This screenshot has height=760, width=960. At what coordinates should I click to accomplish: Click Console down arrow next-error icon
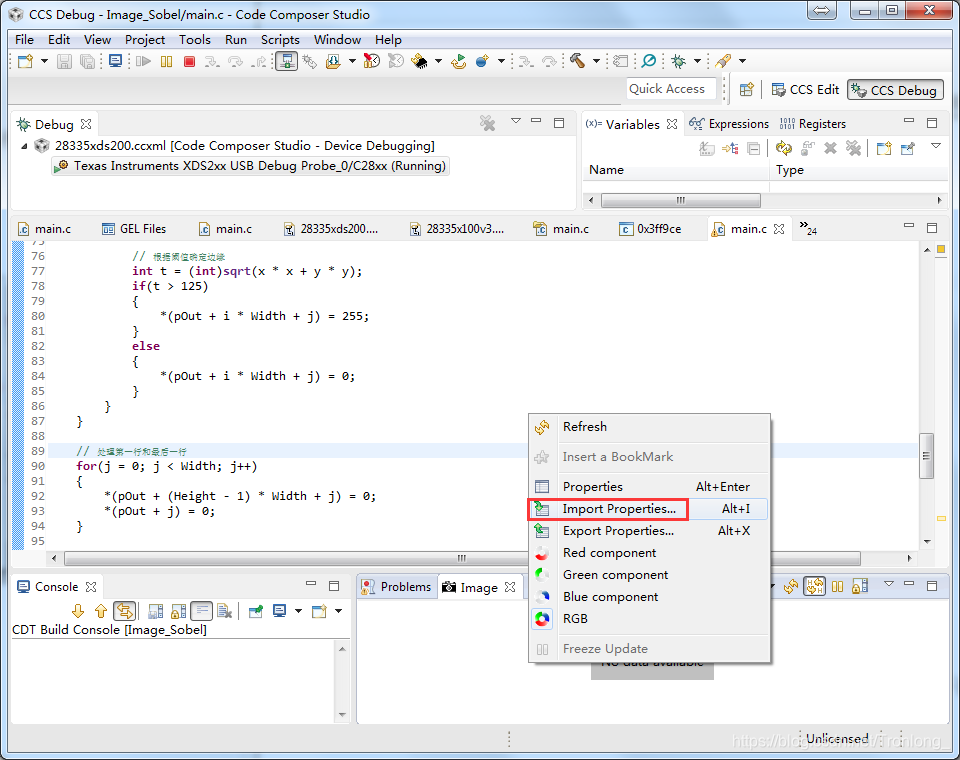pyautogui.click(x=78, y=611)
